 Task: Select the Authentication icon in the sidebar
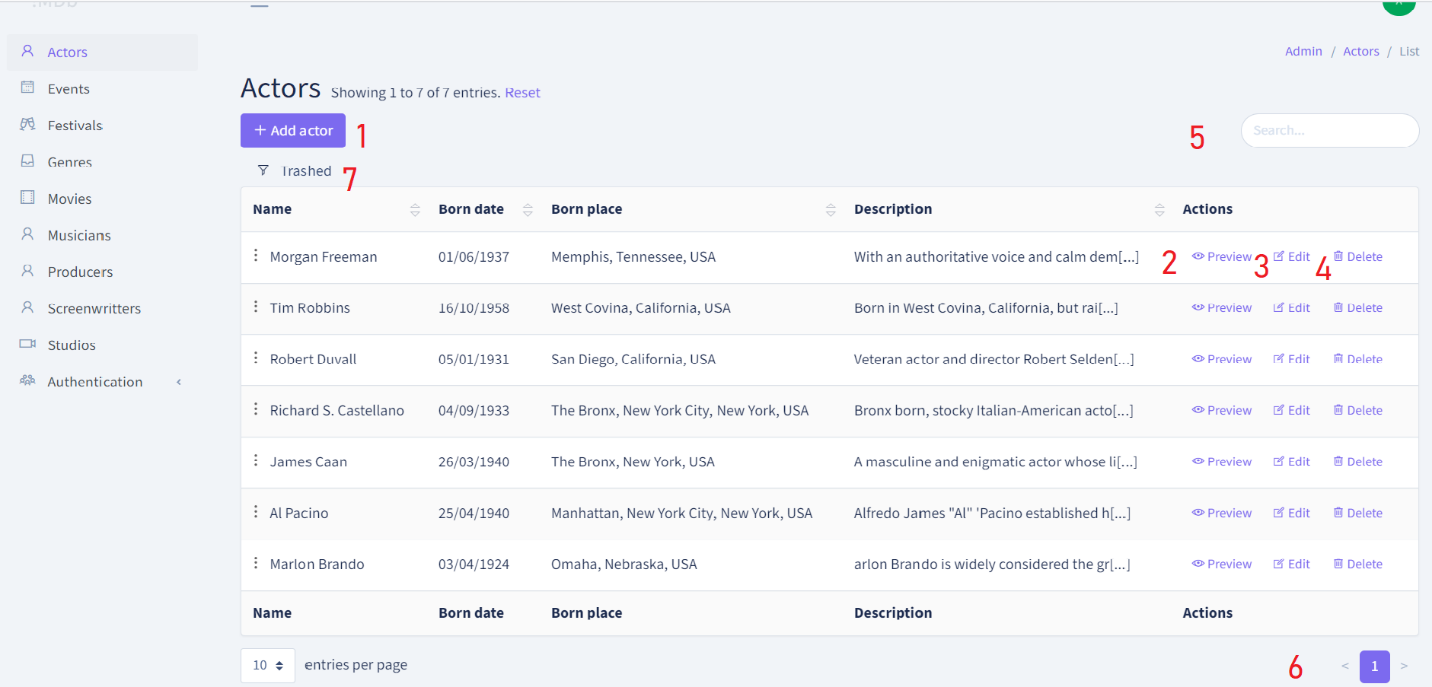pyautogui.click(x=26, y=381)
